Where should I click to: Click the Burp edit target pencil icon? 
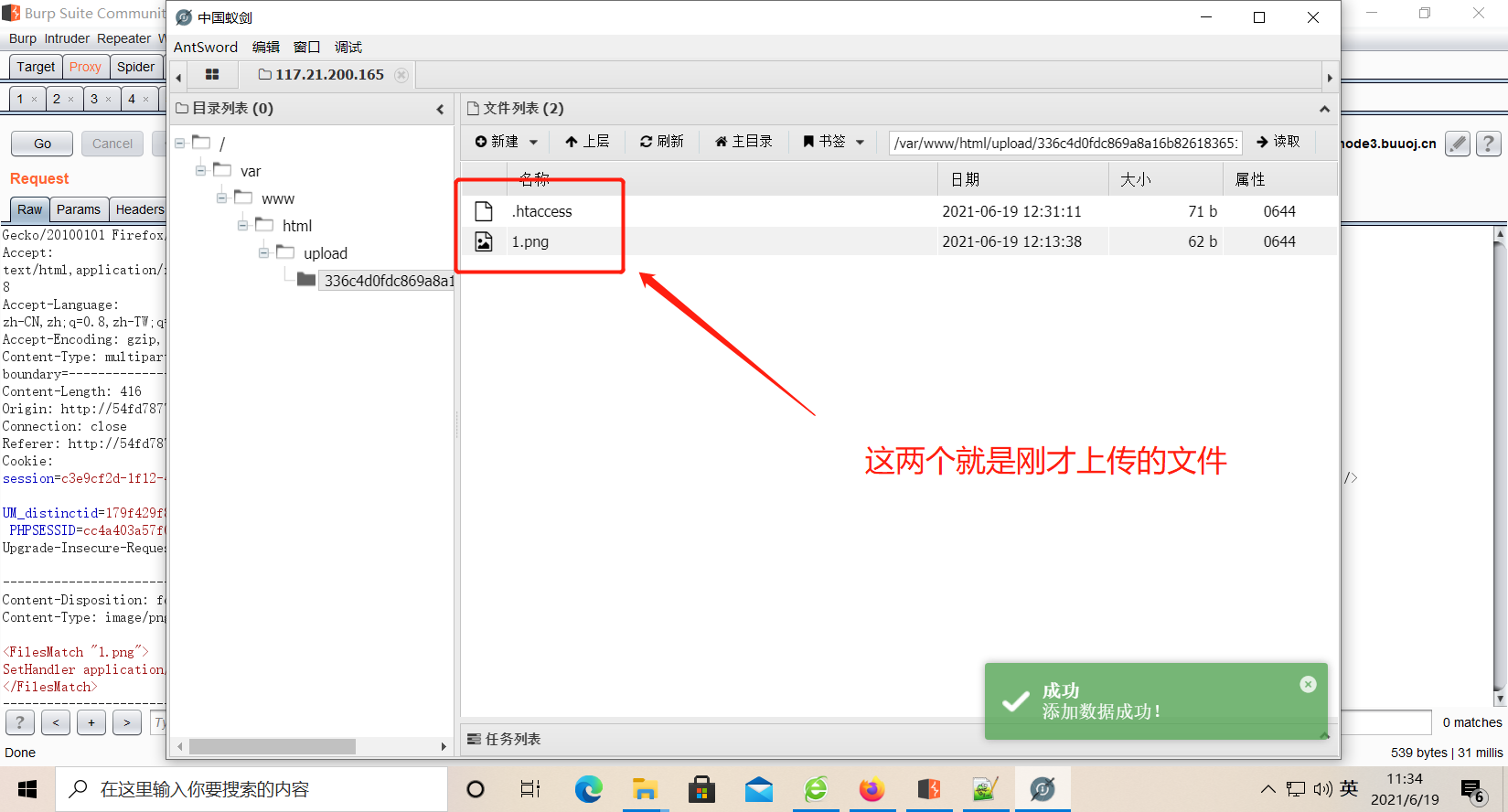(x=1458, y=144)
